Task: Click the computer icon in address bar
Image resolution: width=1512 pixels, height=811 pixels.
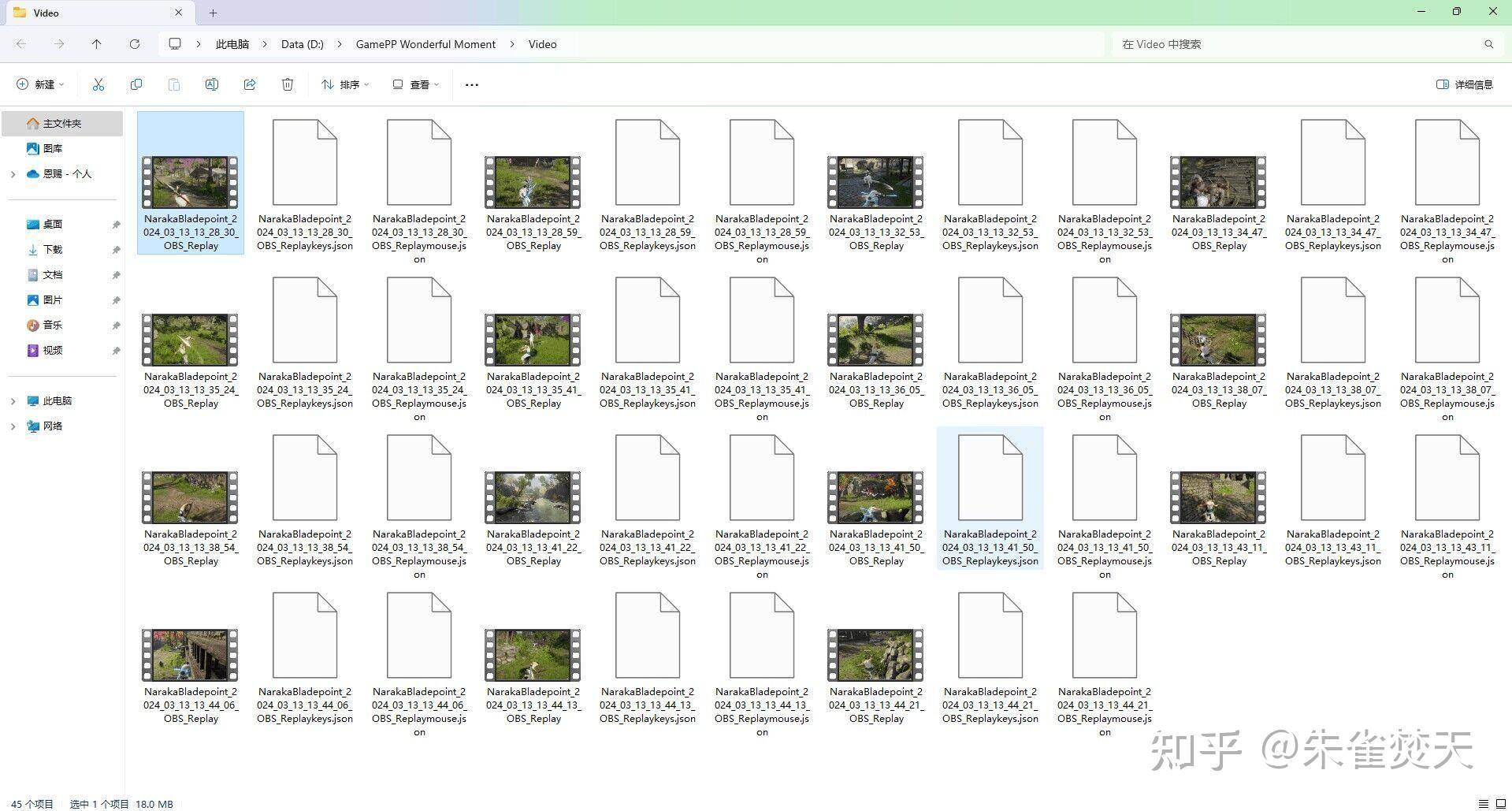Action: [x=175, y=44]
